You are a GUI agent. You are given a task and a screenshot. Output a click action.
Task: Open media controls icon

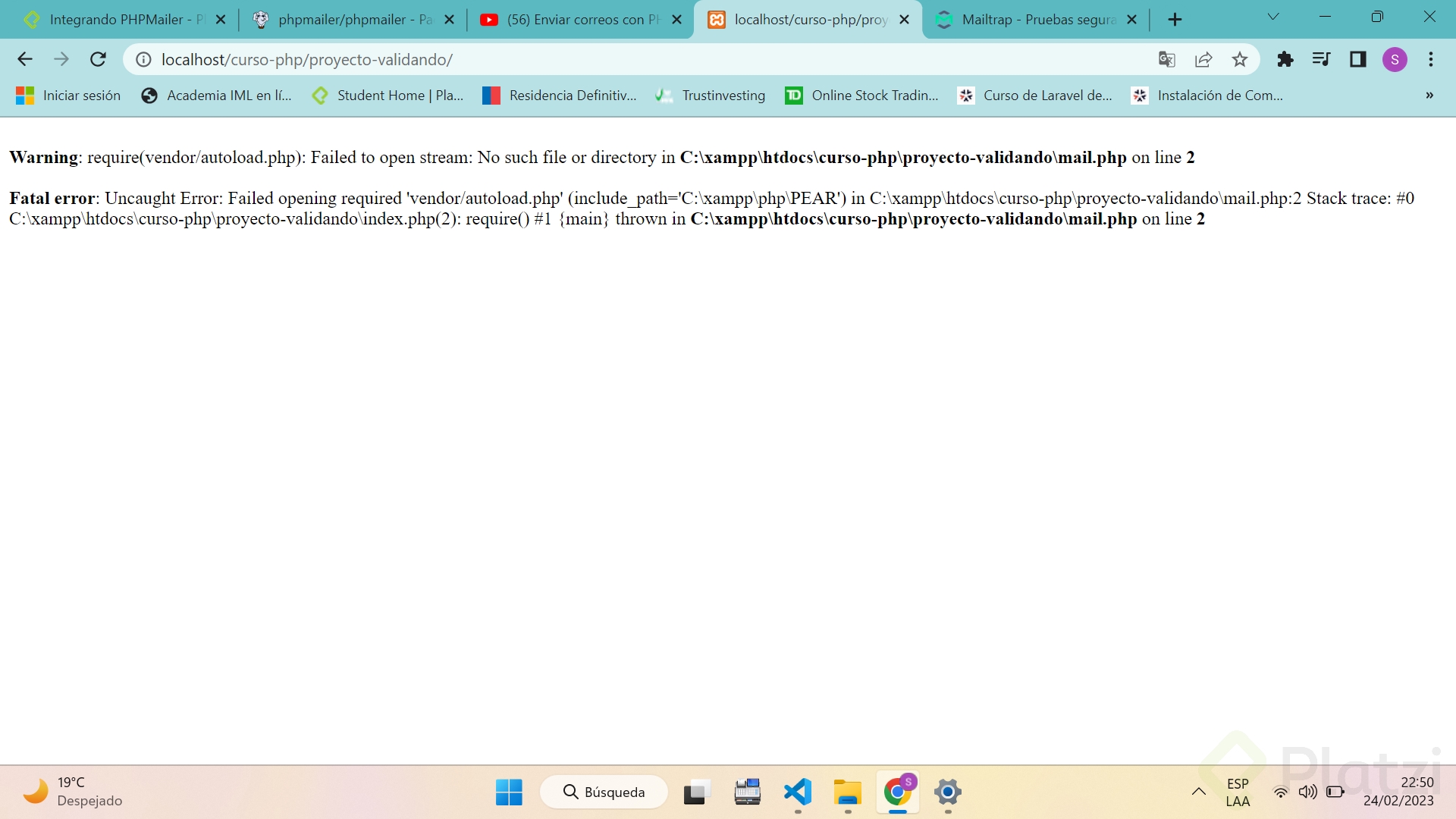pos(1321,59)
